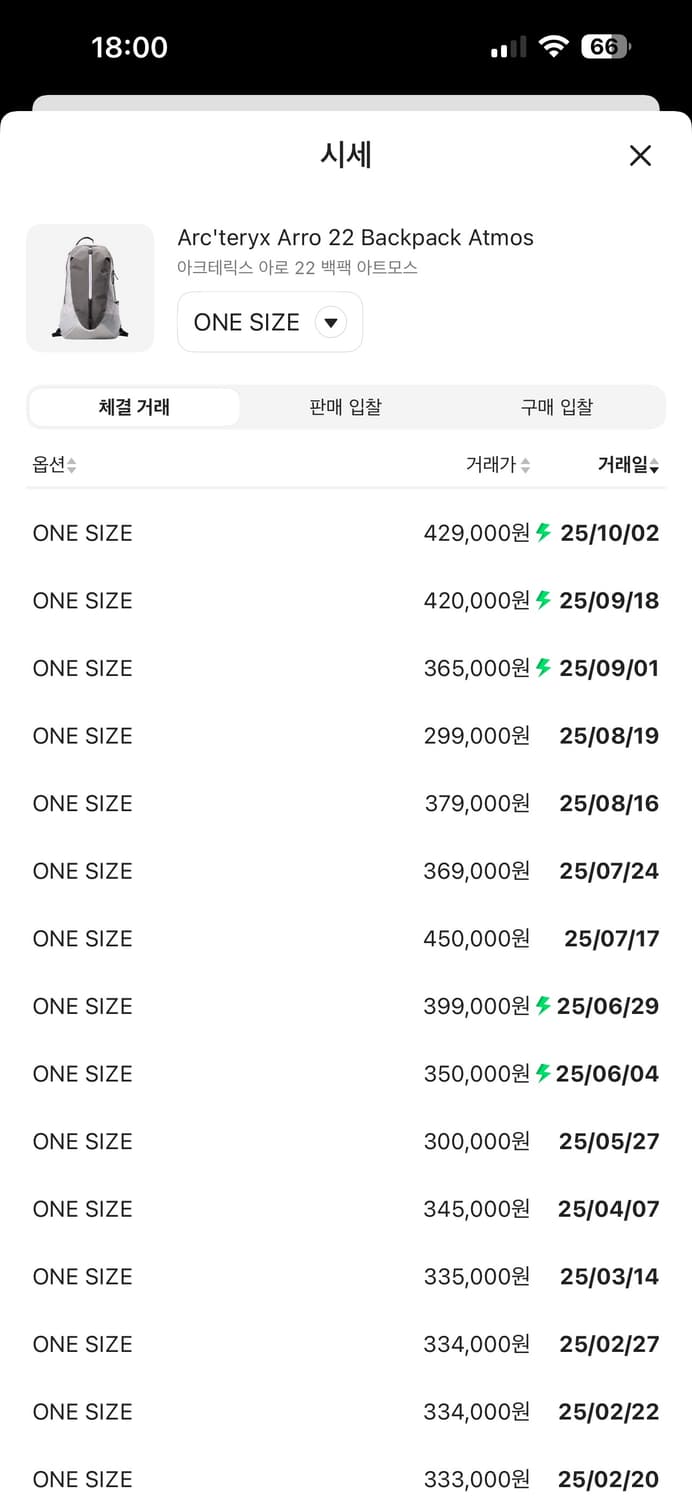Viewport: 692px width, 1500px height.
Task: Tap the cellular signal bars icon
Action: pyautogui.click(x=508, y=48)
